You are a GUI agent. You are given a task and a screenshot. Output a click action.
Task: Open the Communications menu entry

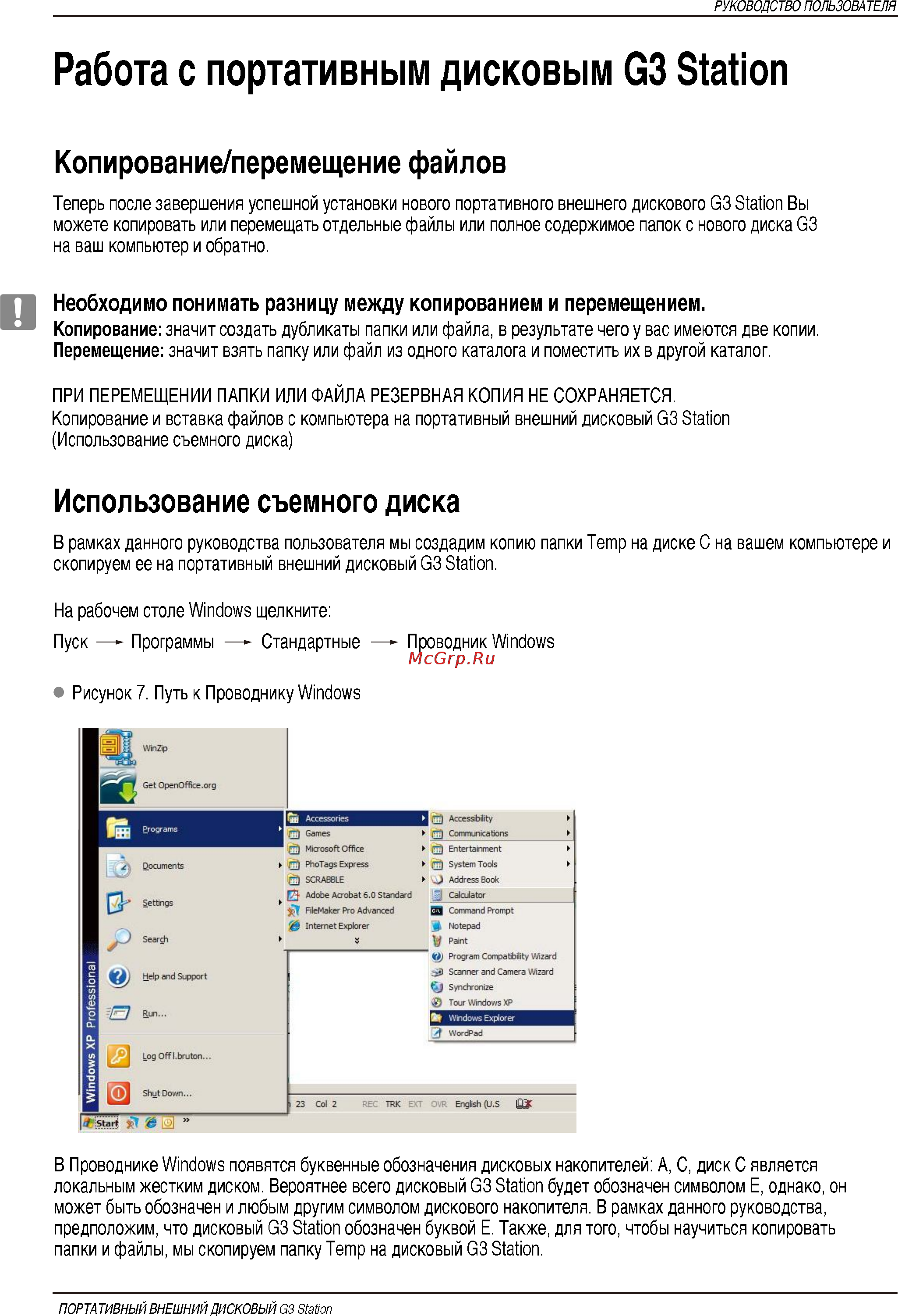coord(502,834)
